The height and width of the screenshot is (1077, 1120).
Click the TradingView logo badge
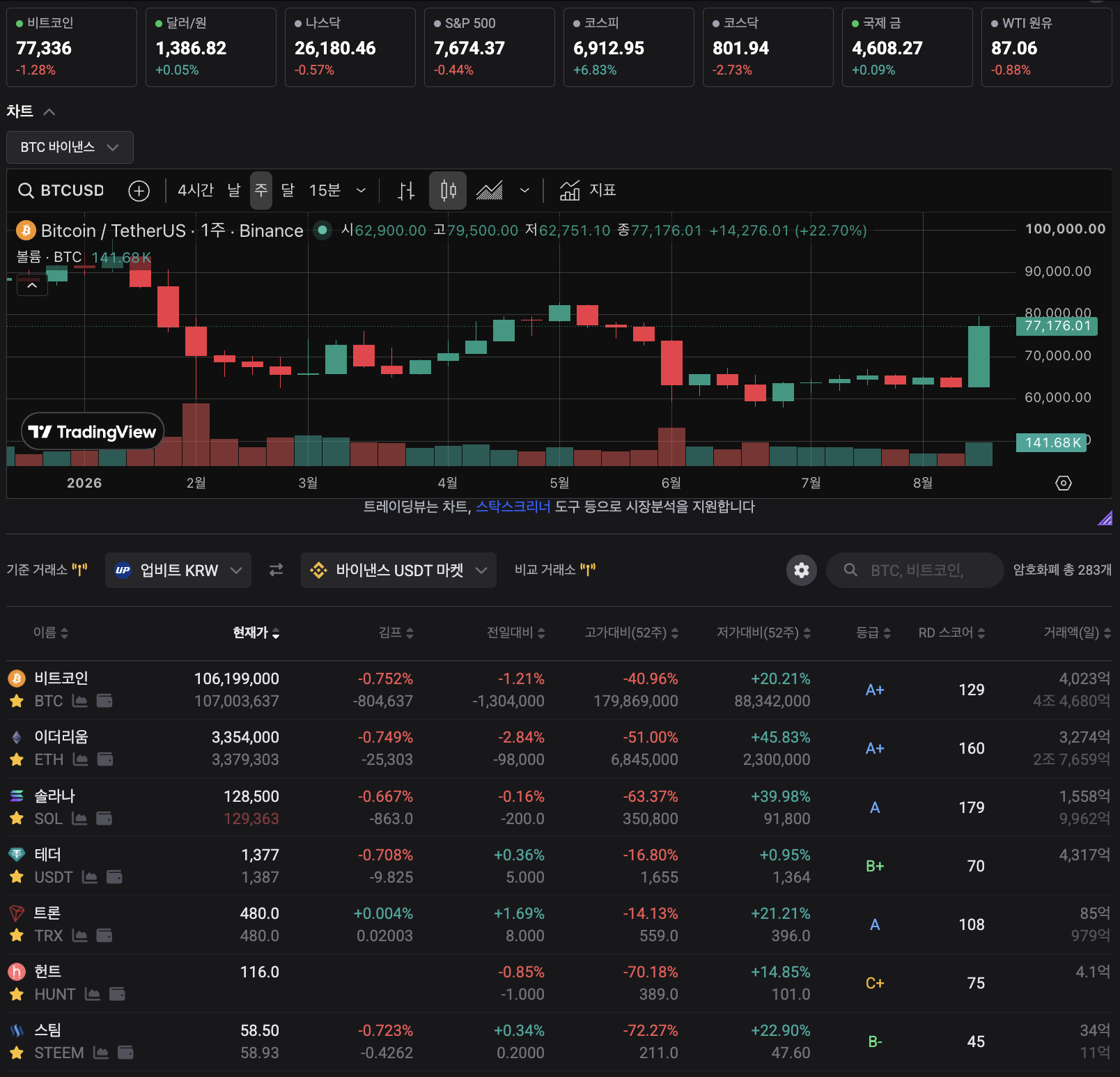93,432
